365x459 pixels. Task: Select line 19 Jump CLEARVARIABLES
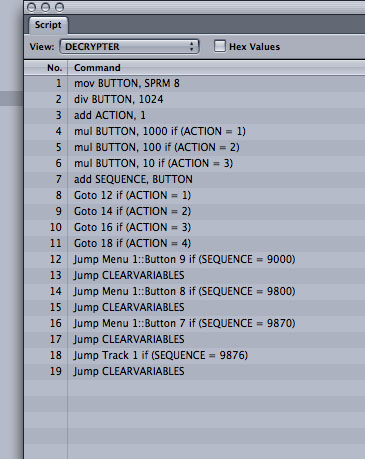click(x=195, y=371)
